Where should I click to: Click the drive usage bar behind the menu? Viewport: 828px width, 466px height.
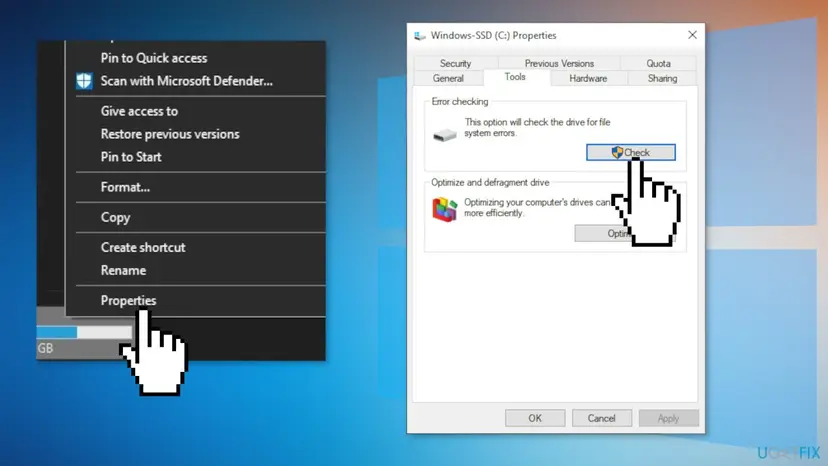pyautogui.click(x=84, y=332)
